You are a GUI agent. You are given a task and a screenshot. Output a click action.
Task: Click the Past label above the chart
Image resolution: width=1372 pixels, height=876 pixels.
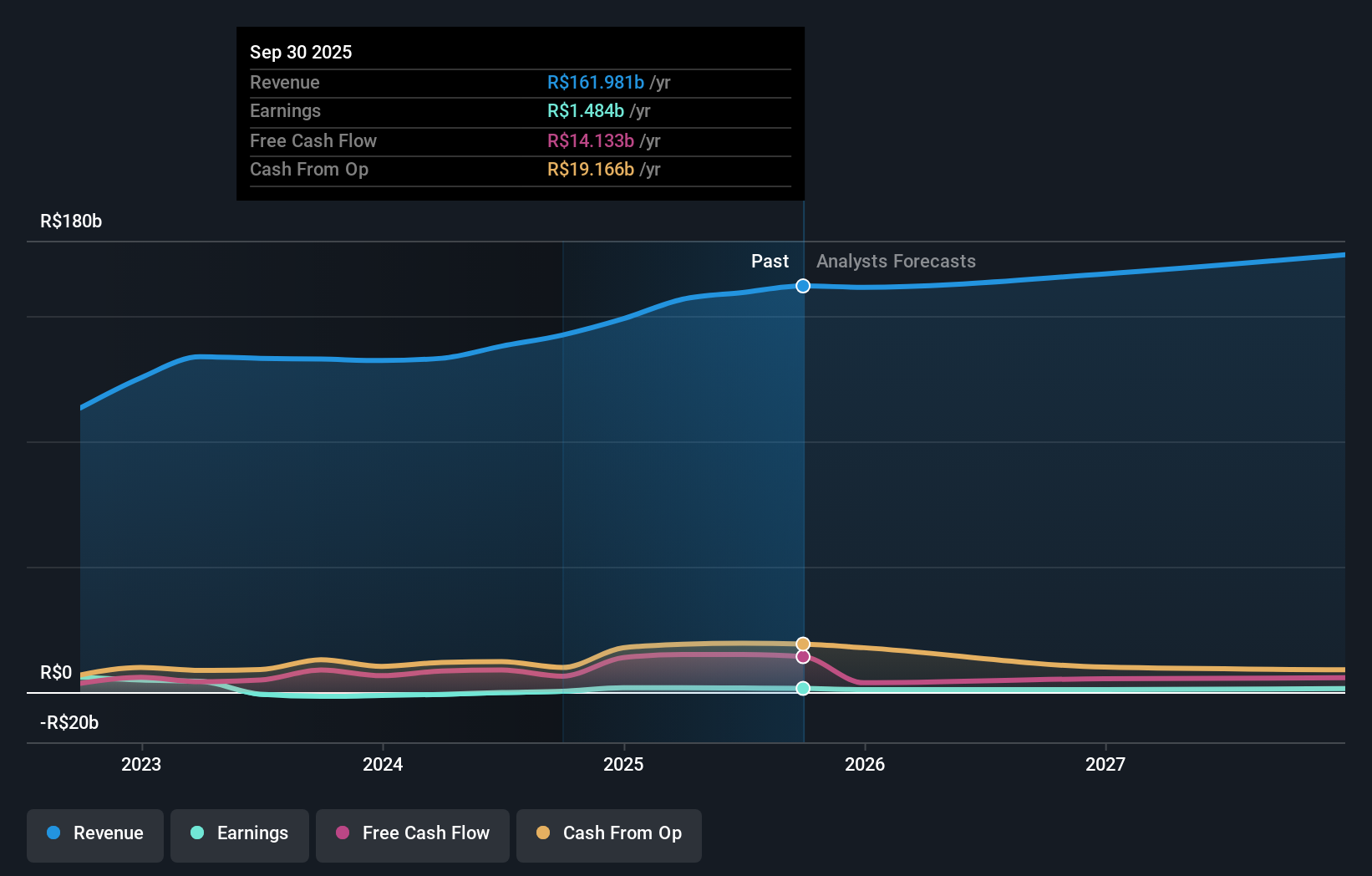pos(770,261)
